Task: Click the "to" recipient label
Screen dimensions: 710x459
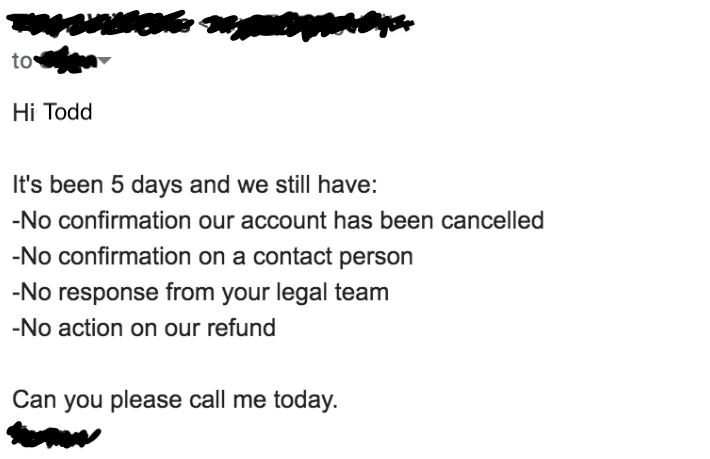Action: point(21,62)
